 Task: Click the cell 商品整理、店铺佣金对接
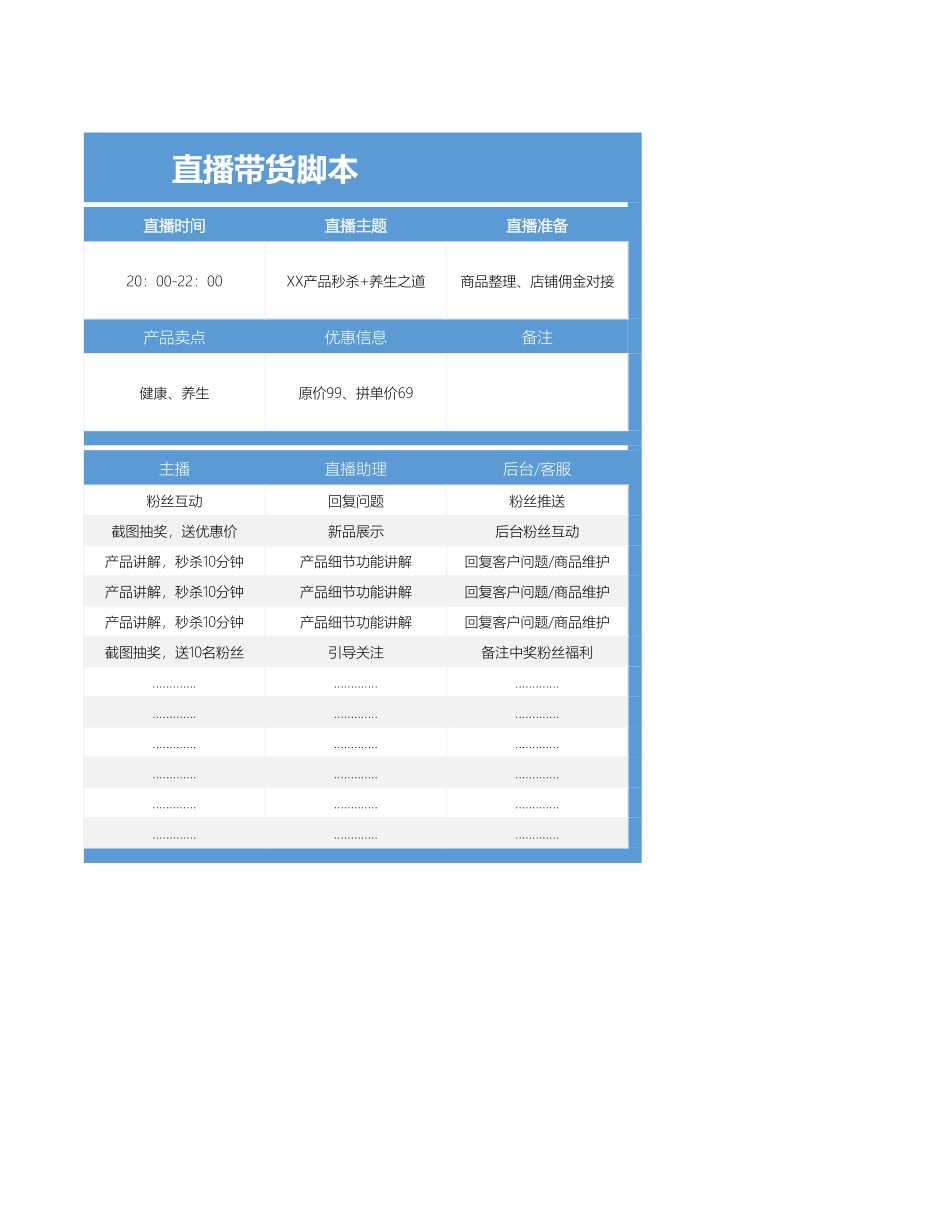click(537, 281)
